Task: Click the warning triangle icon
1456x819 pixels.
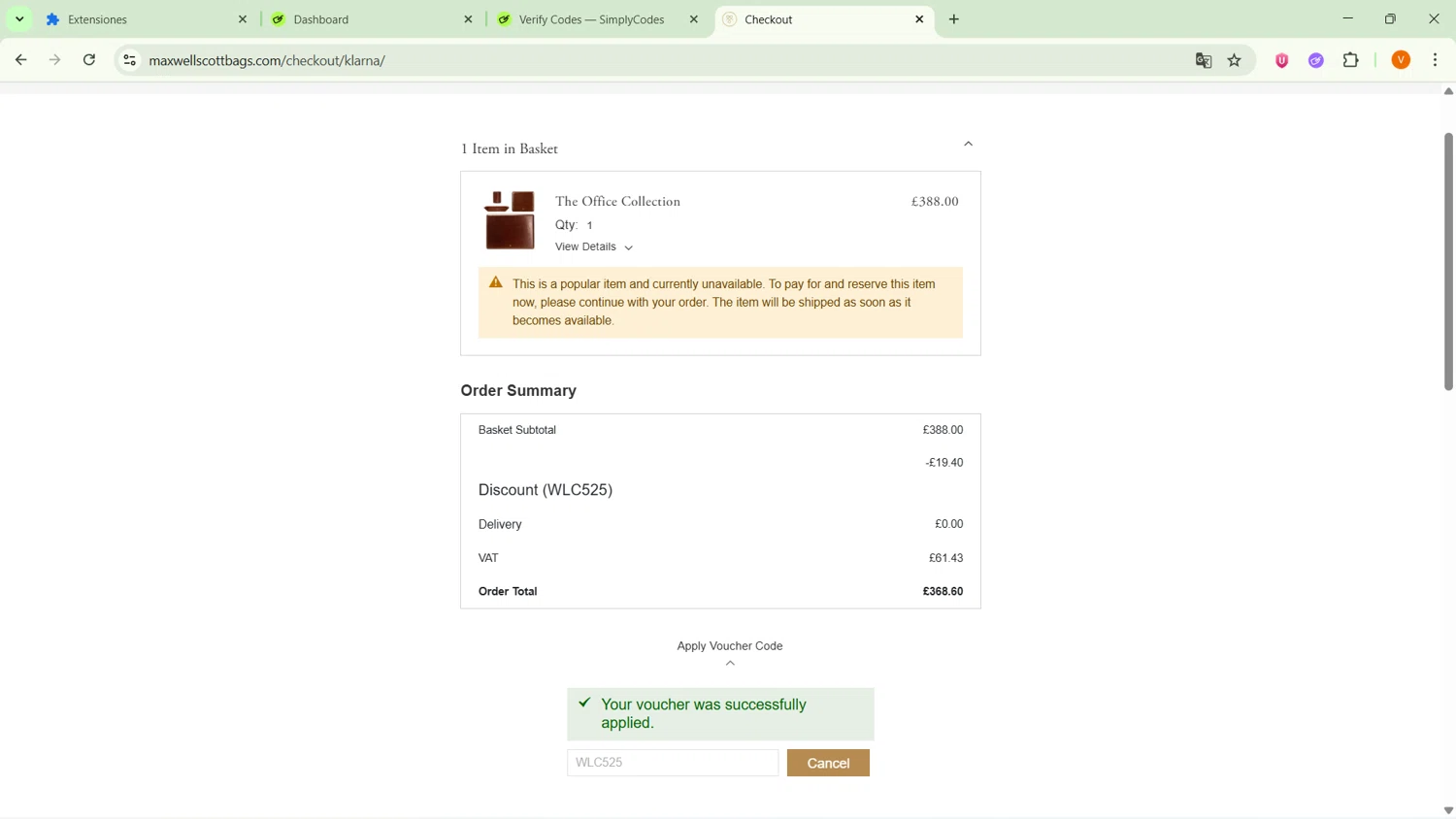Action: 496,282
